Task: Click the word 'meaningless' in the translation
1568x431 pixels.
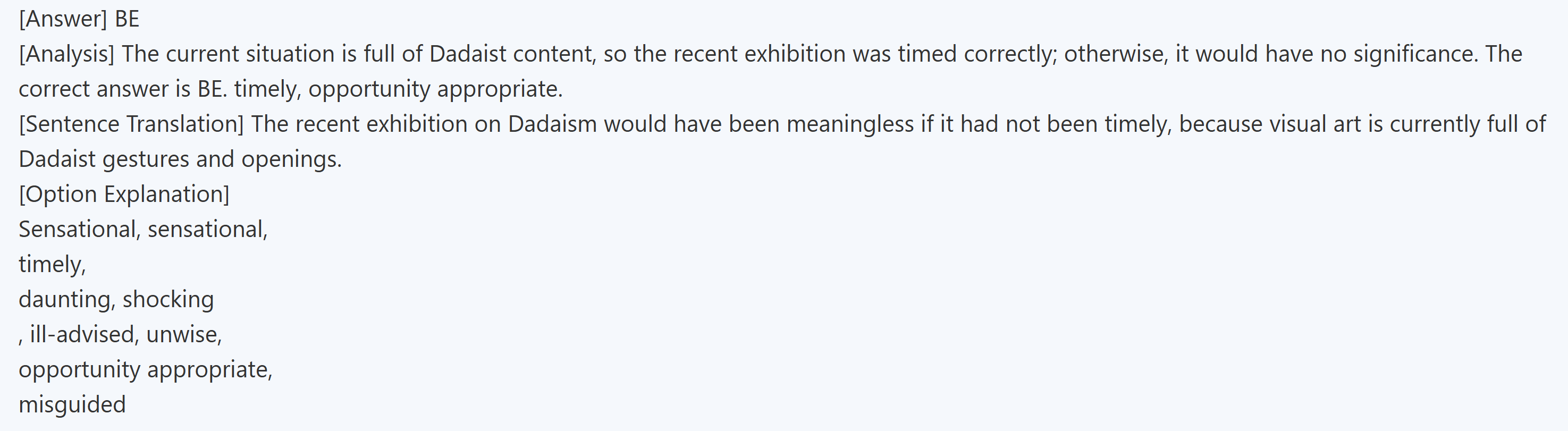Action: 850,124
